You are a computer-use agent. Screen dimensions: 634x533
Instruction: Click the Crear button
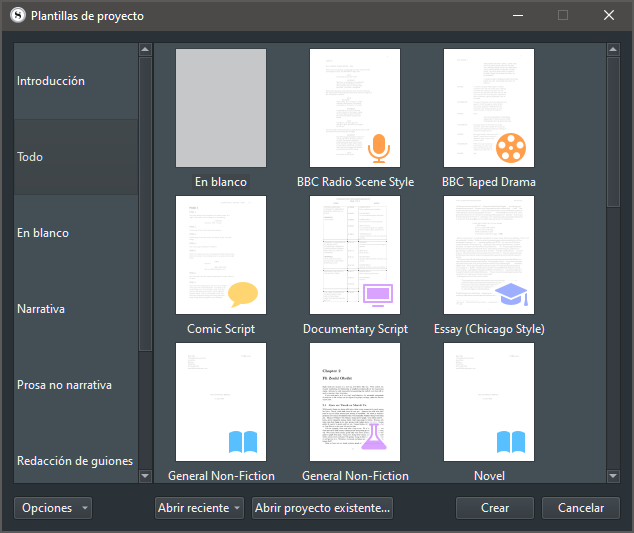click(x=495, y=508)
